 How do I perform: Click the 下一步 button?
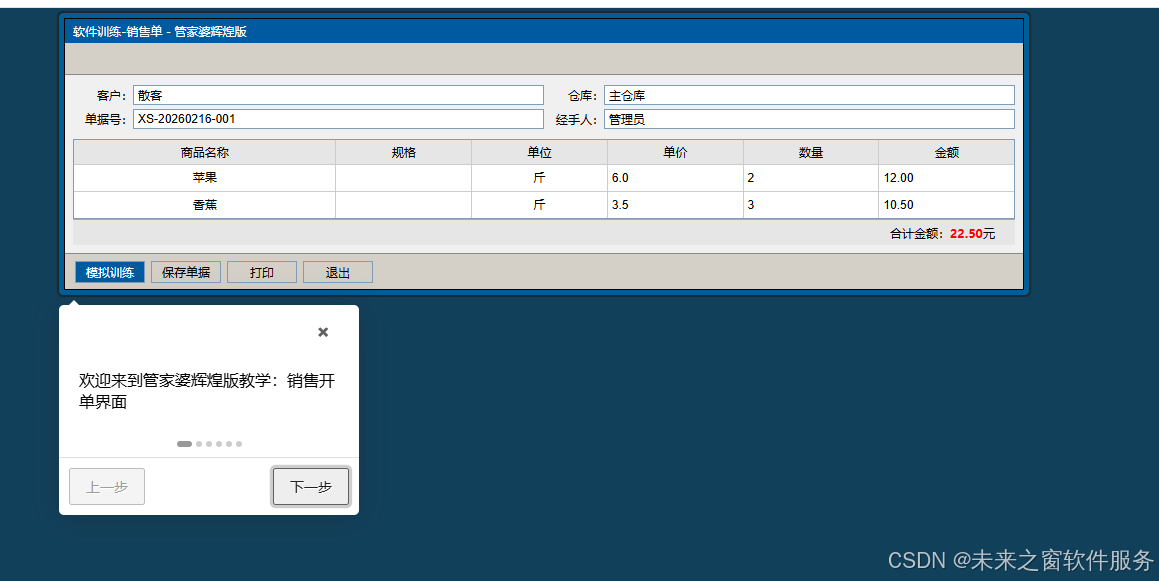(x=311, y=486)
